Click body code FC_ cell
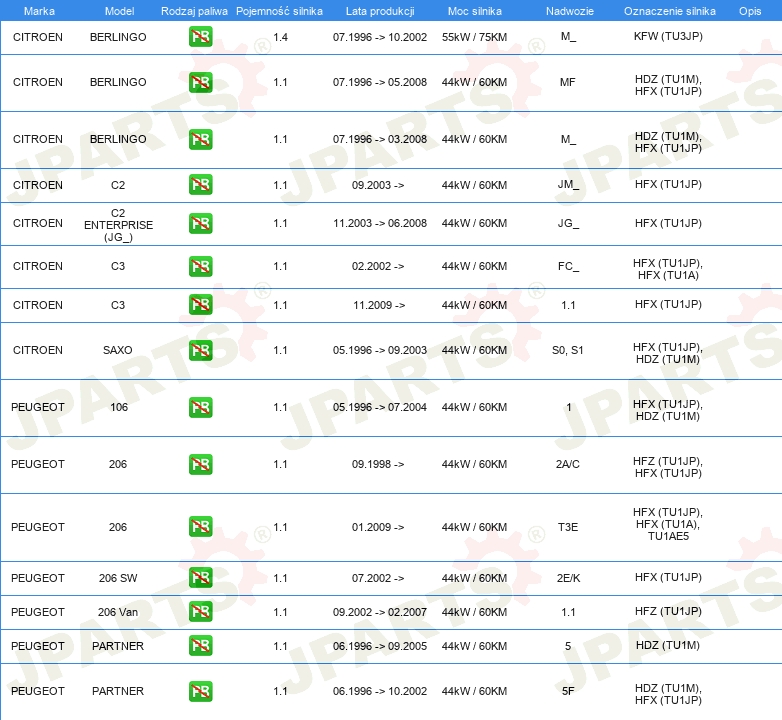This screenshot has width=782, height=720. click(x=568, y=266)
